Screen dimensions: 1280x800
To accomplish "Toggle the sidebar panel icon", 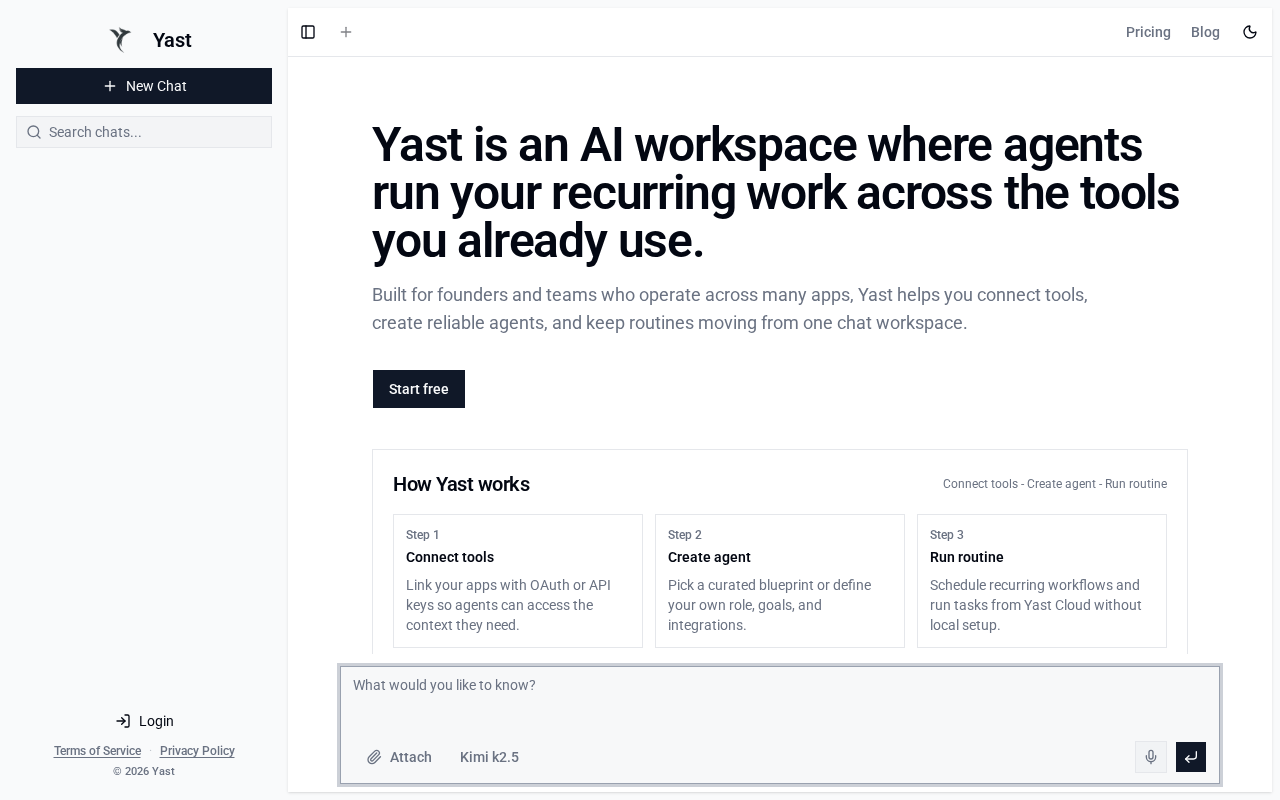I will [308, 32].
